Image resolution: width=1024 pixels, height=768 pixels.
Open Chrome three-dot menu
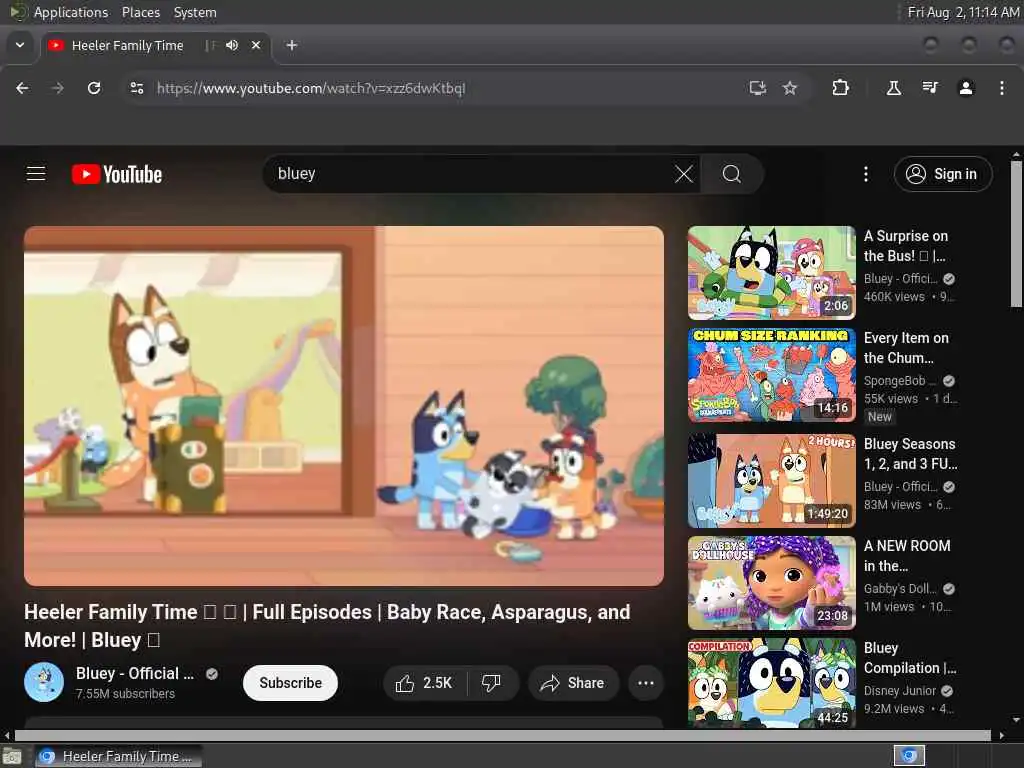coord(1002,88)
